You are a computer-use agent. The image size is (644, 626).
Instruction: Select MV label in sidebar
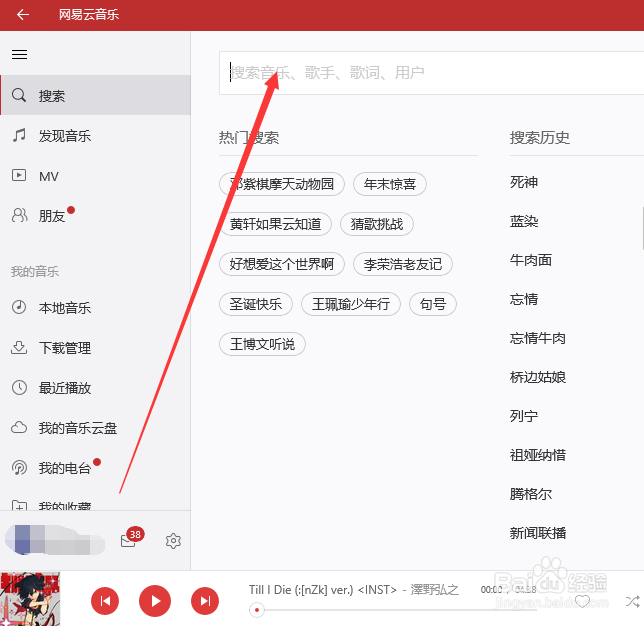(49, 176)
